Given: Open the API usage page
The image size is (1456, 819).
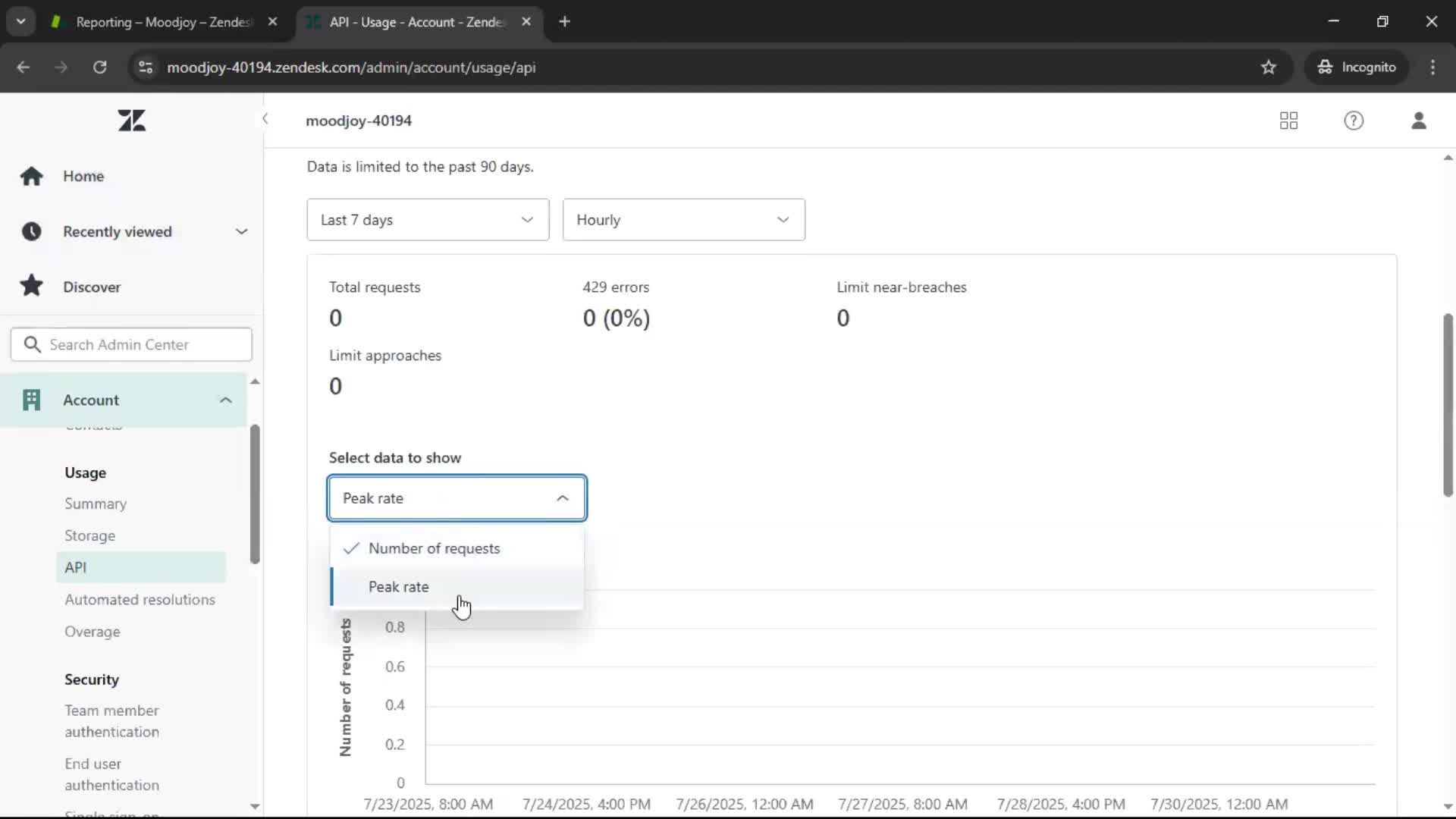Looking at the screenshot, I should coord(141,567).
